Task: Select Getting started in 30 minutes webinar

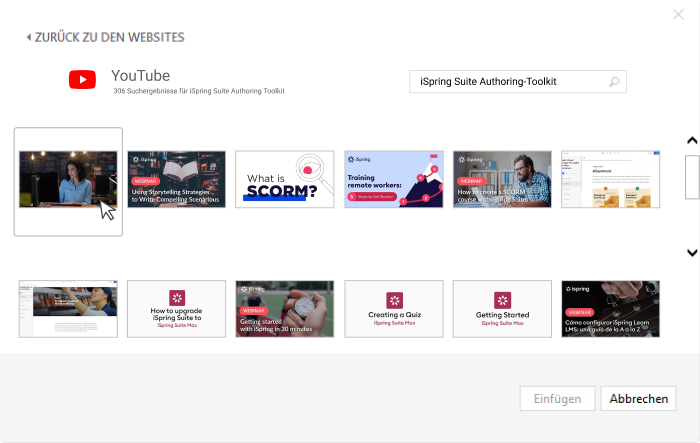Action: click(285, 309)
